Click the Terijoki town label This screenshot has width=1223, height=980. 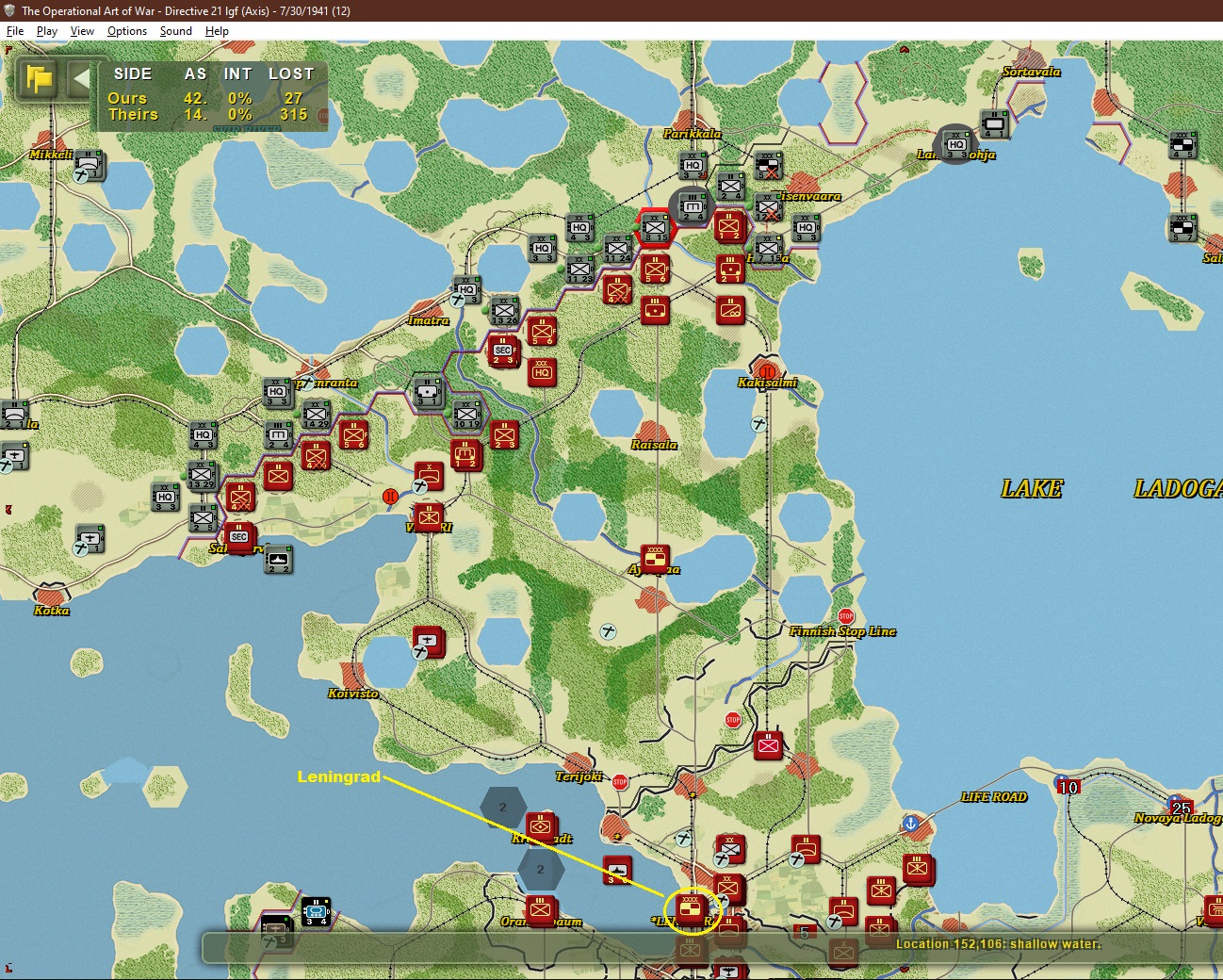579,776
